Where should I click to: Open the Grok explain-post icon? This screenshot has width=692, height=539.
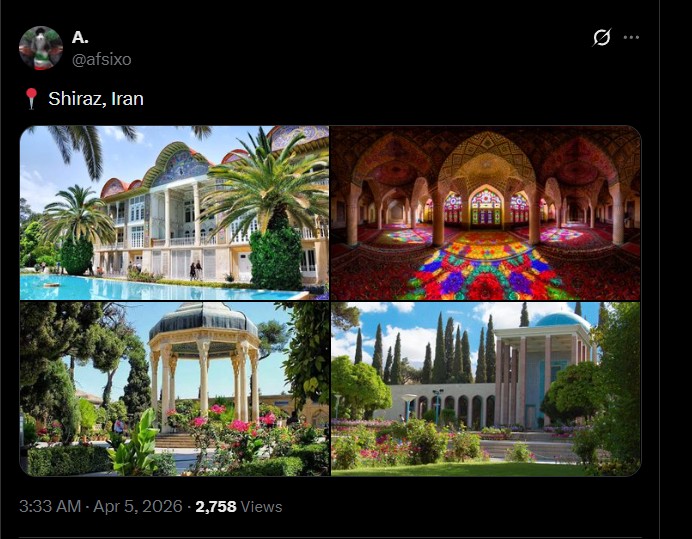tap(602, 37)
